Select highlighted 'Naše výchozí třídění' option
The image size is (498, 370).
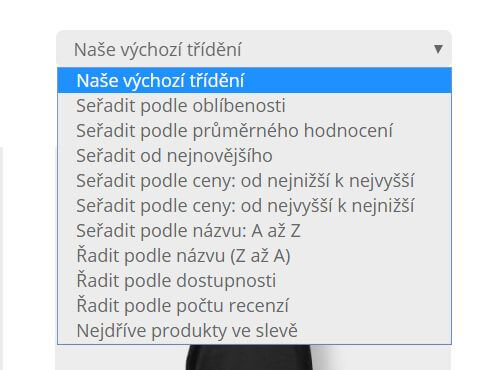tap(254, 80)
